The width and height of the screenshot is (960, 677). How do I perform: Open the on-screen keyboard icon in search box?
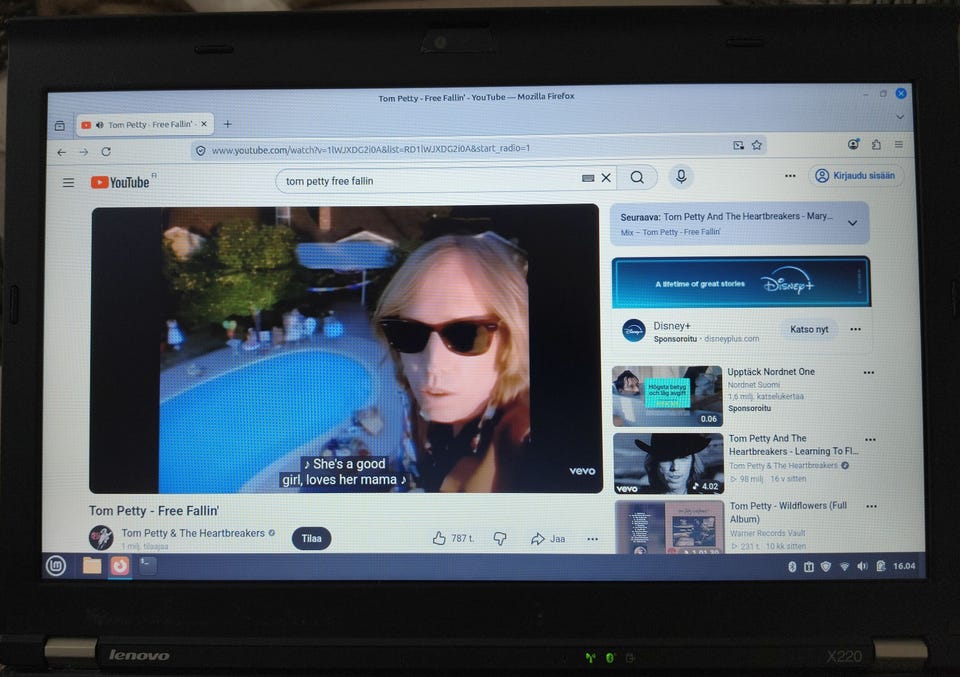588,178
